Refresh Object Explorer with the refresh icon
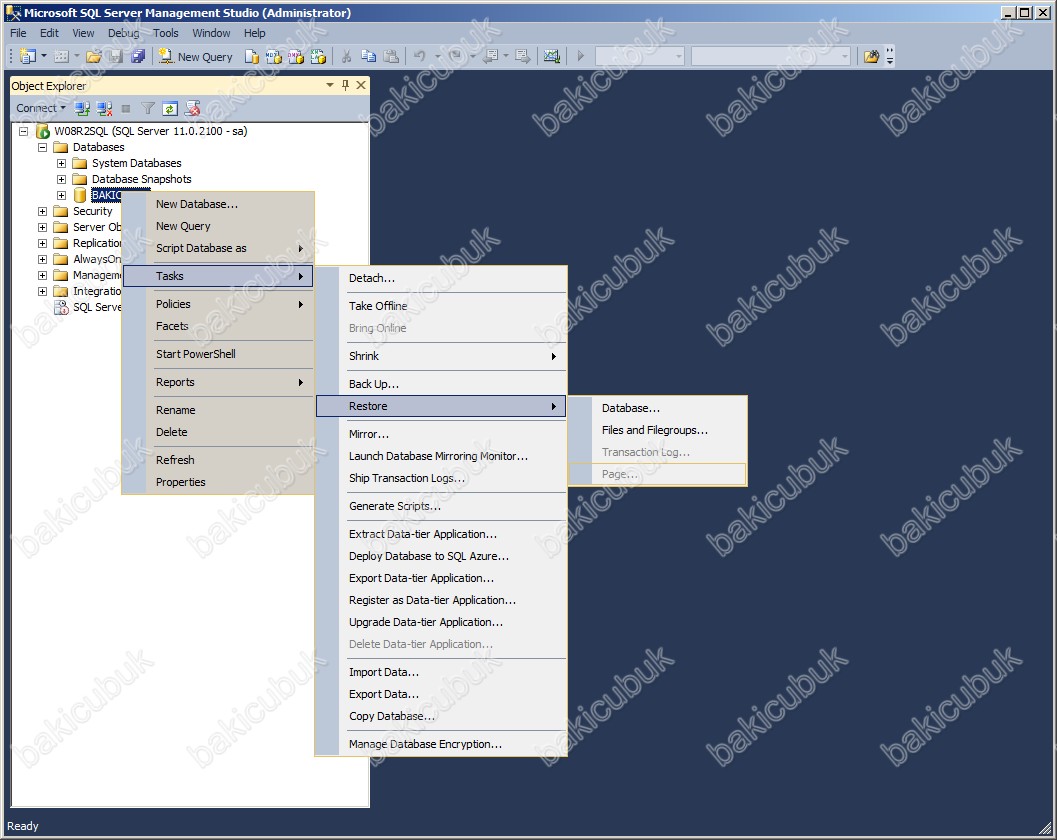1057x840 pixels. pos(170,108)
